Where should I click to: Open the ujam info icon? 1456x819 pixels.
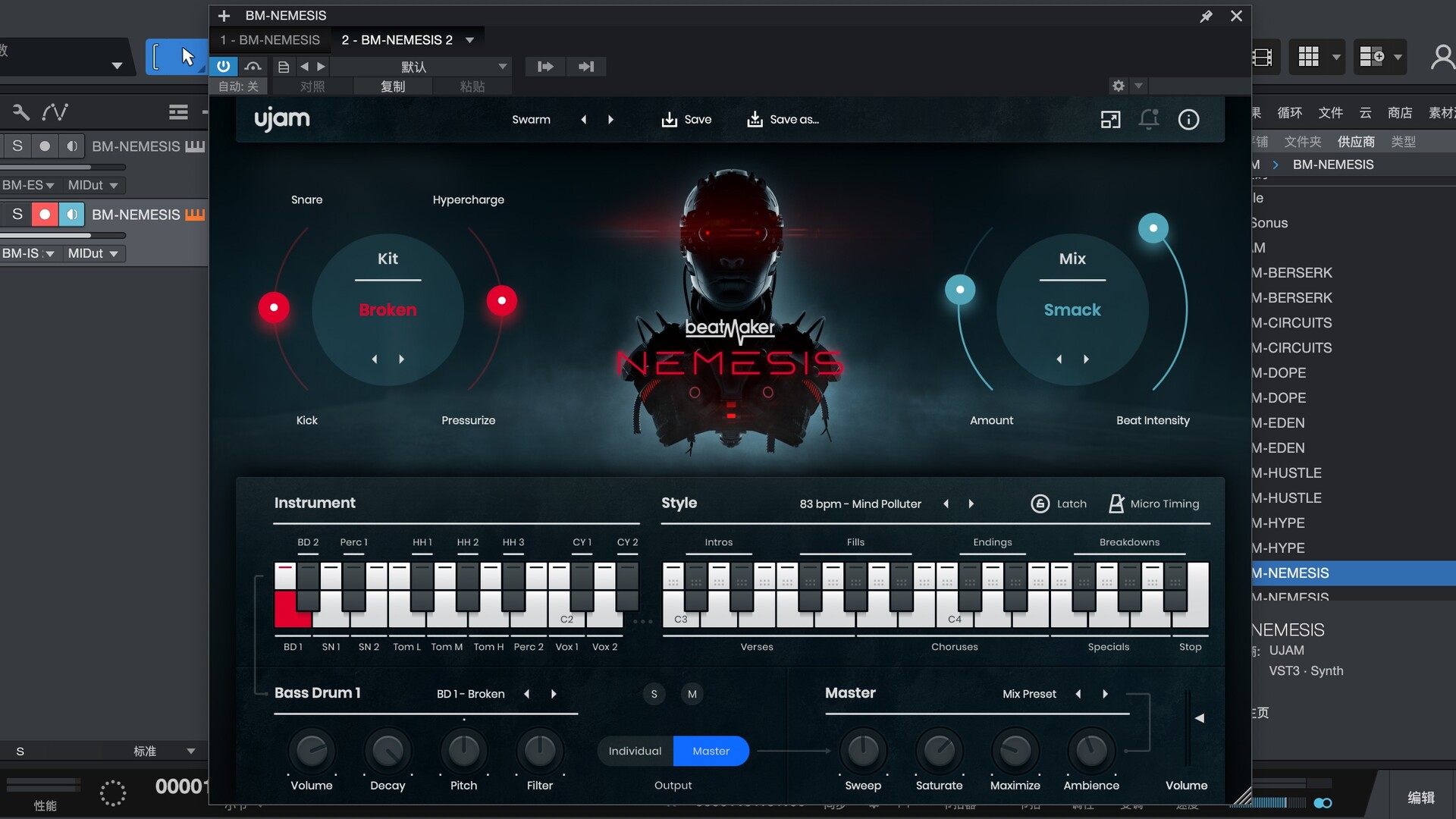tap(1188, 119)
